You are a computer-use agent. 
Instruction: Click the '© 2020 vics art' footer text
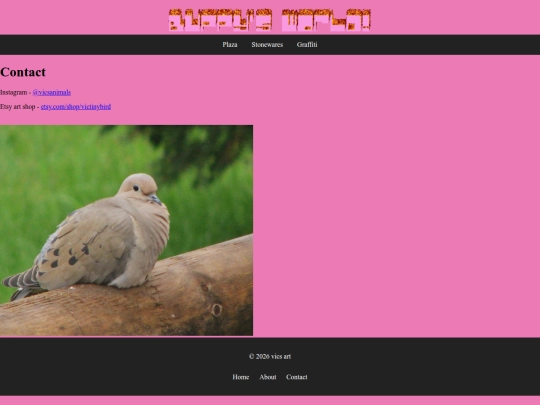(x=270, y=356)
